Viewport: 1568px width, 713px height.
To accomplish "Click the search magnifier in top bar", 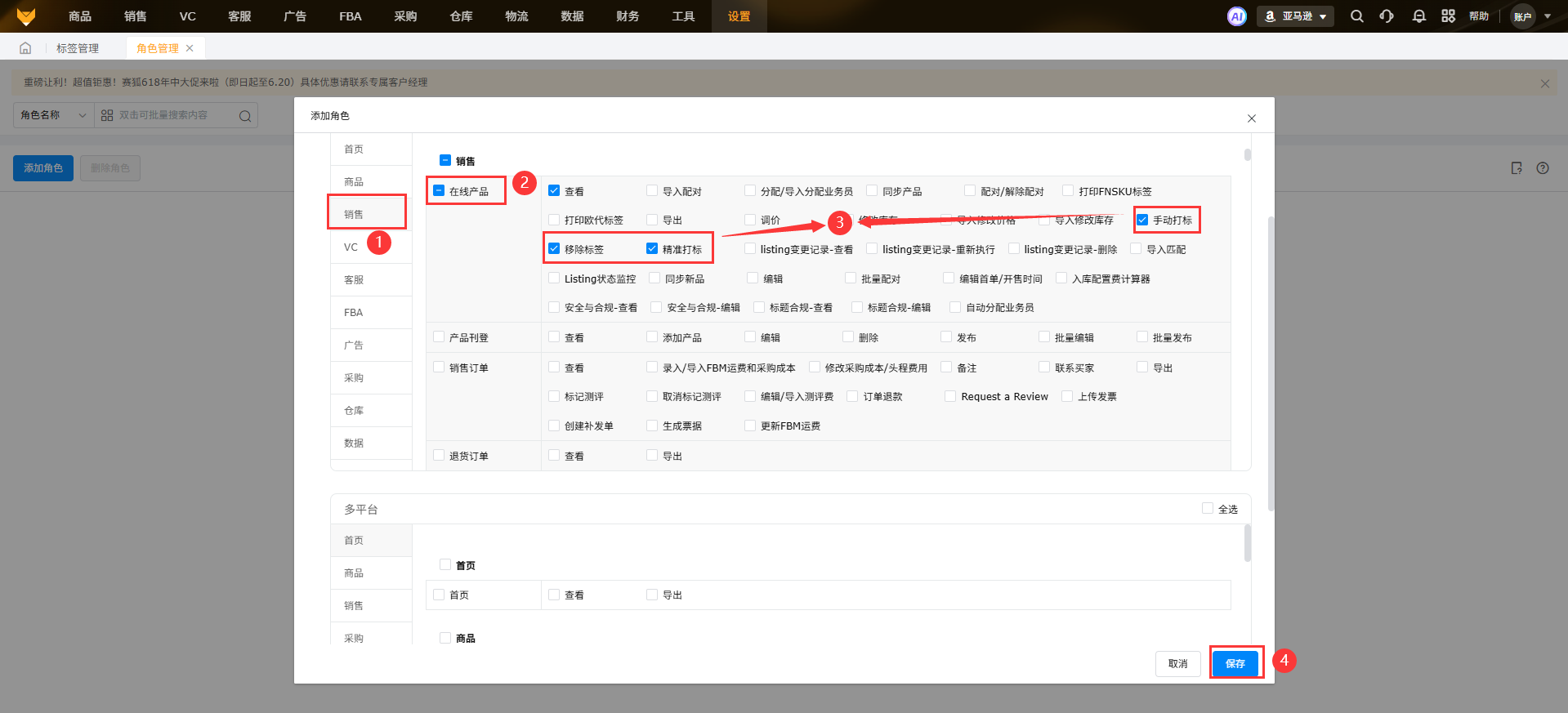I will point(1356,16).
